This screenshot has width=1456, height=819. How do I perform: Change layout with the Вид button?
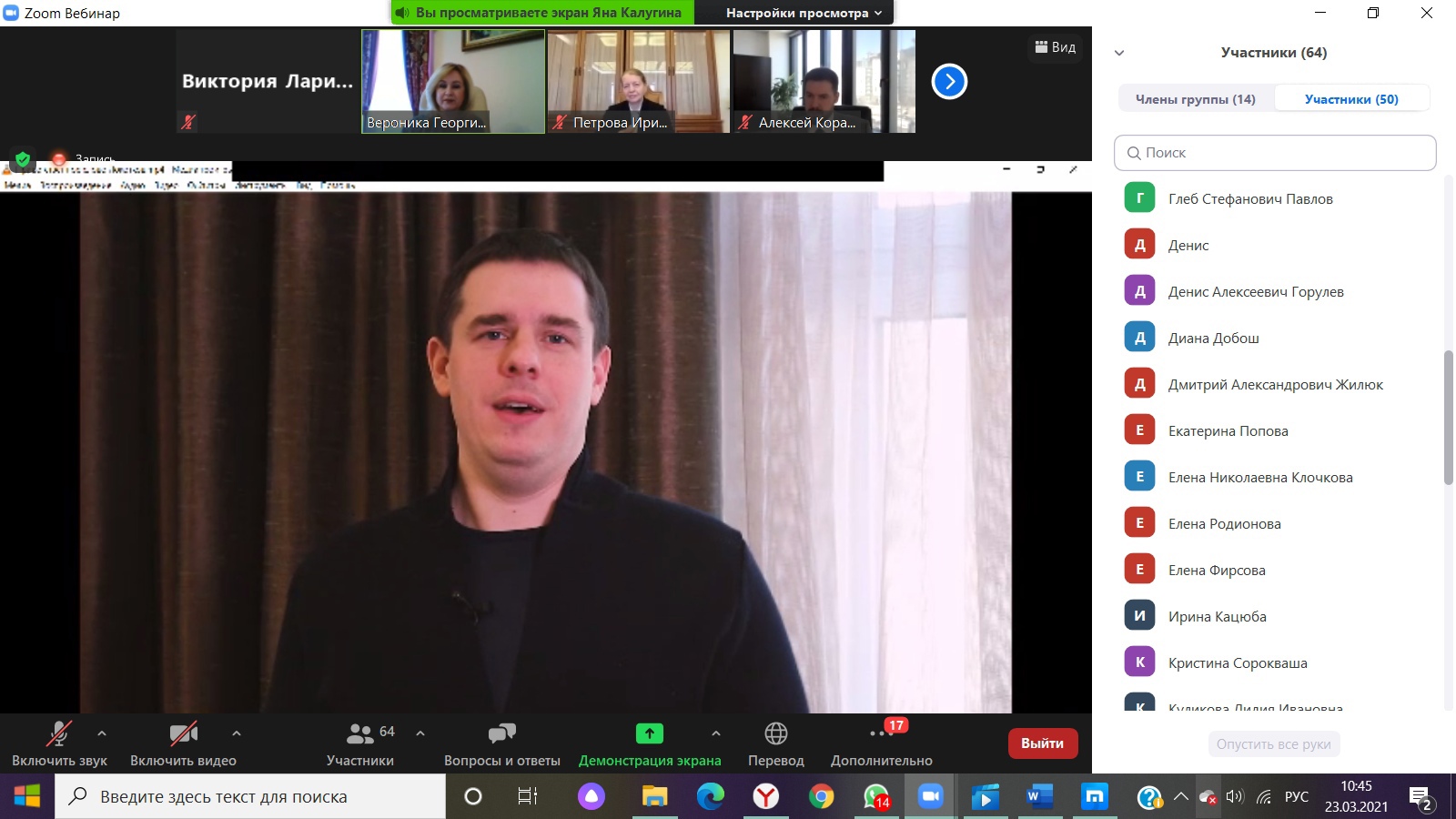click(x=1056, y=47)
